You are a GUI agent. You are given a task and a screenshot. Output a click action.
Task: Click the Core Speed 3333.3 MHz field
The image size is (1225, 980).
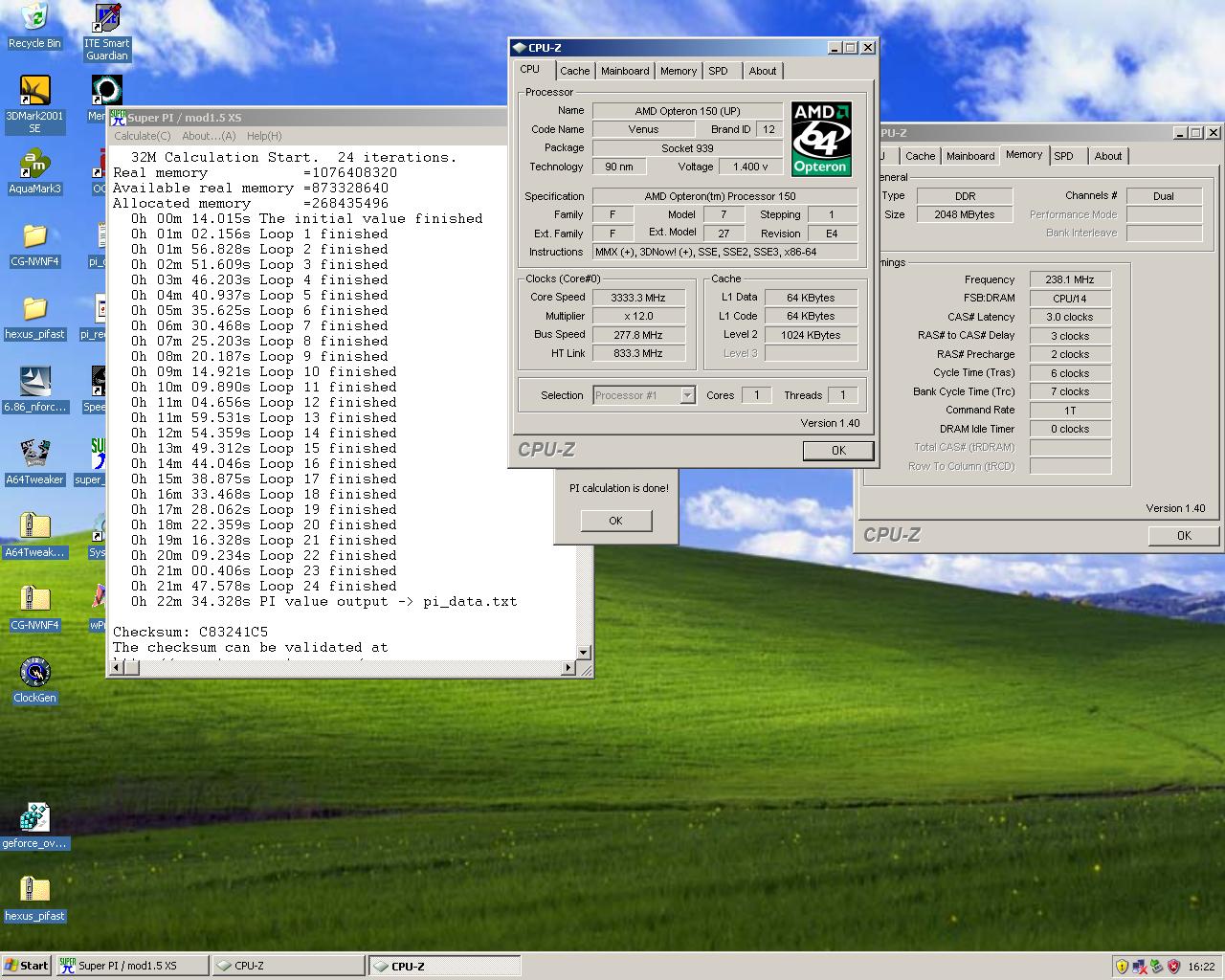tap(638, 298)
